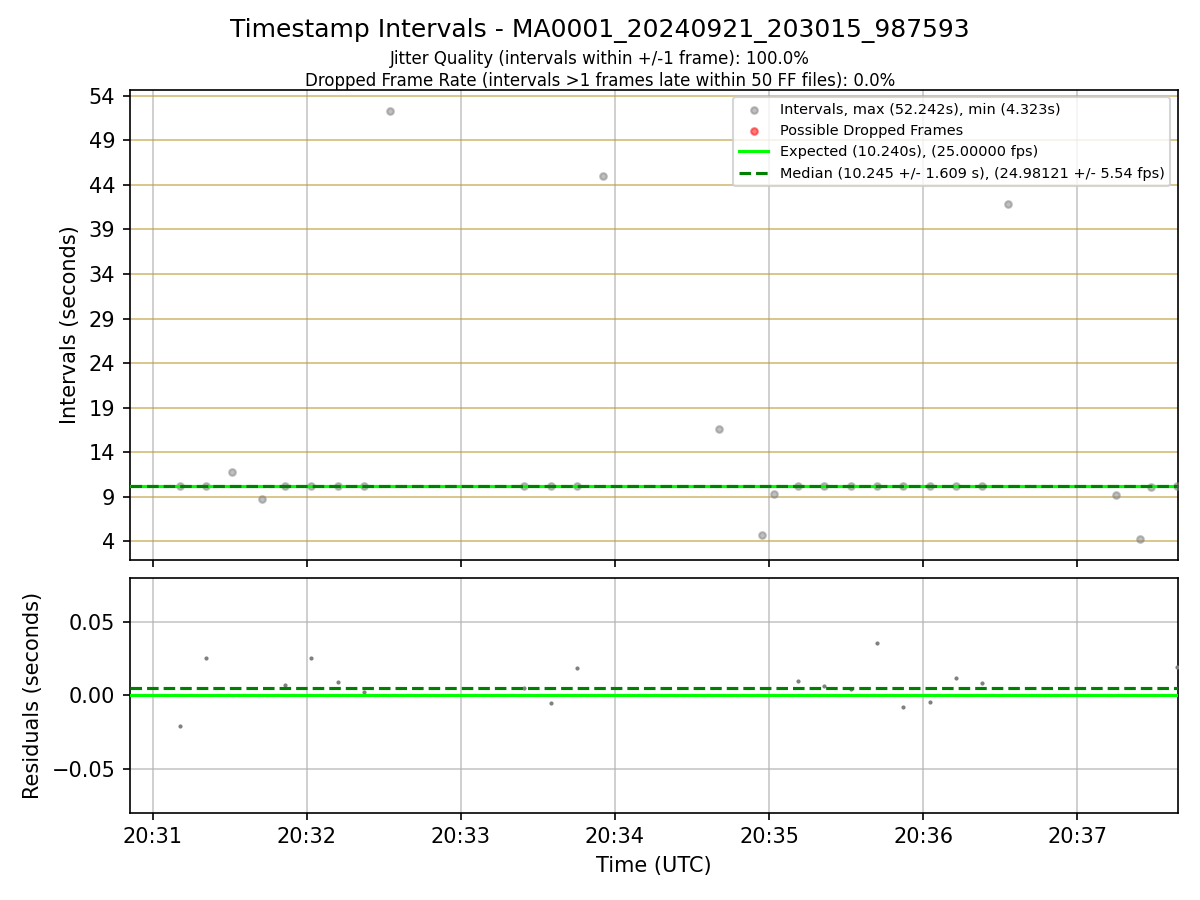
Task: Click the lowest residual point near −0.02 seconds
Action: pyautogui.click(x=180, y=726)
